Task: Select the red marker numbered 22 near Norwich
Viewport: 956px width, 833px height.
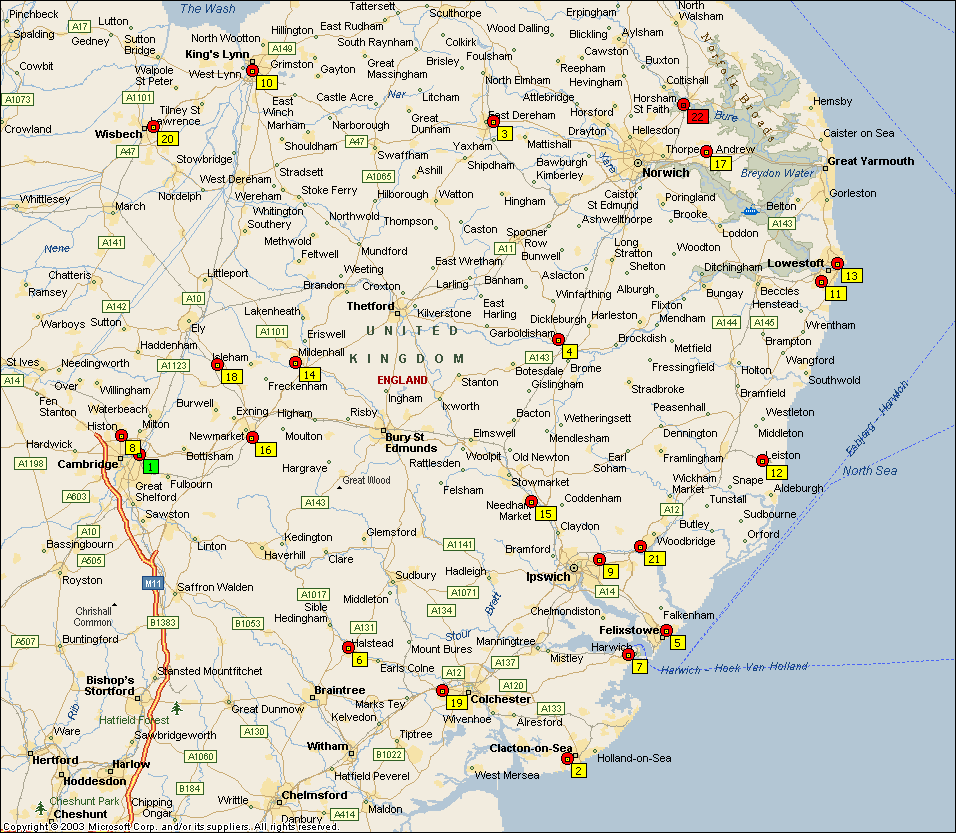Action: pyautogui.click(x=697, y=117)
